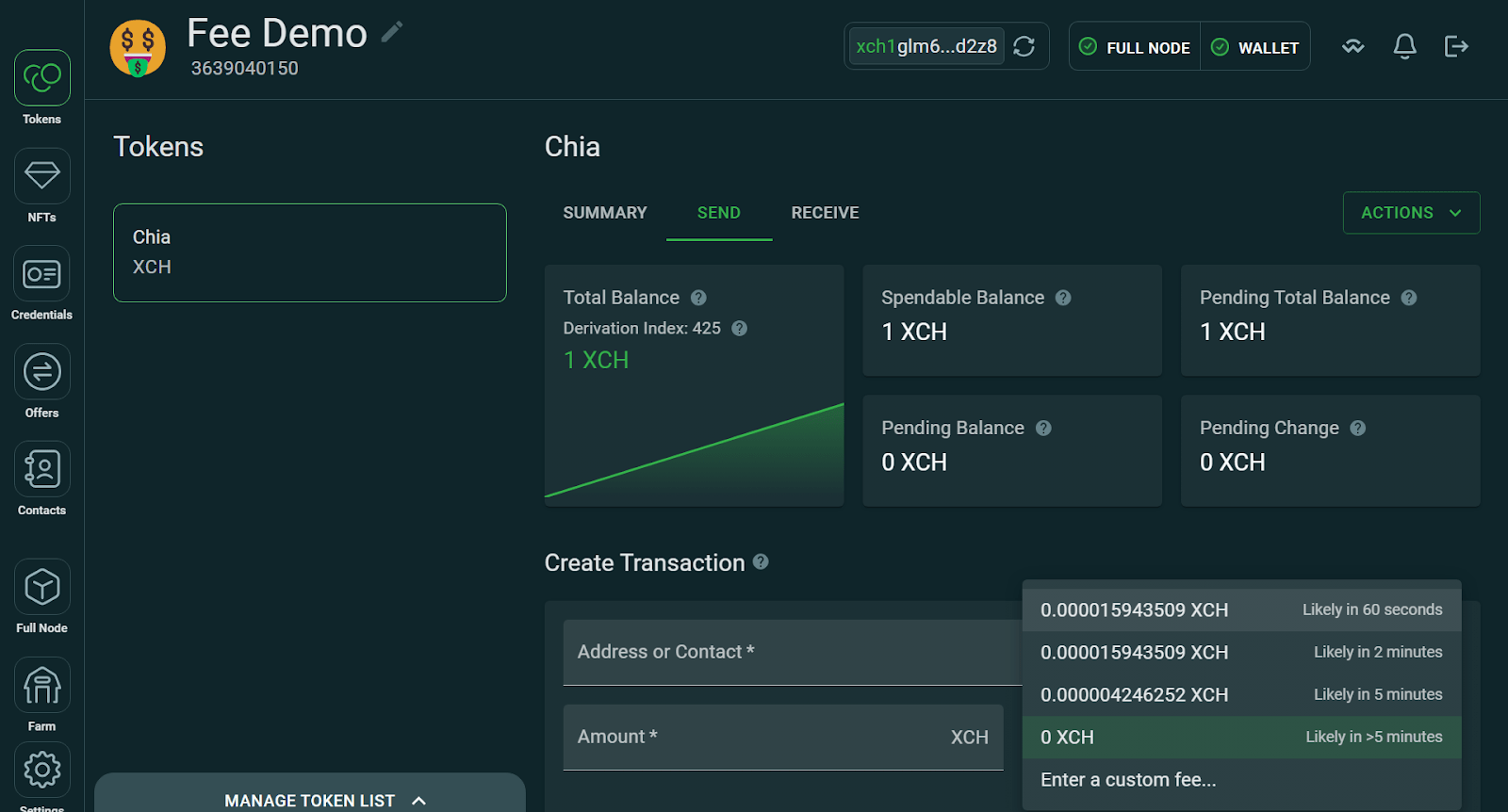
Task: Open the NFTs sidebar section
Action: (x=41, y=176)
